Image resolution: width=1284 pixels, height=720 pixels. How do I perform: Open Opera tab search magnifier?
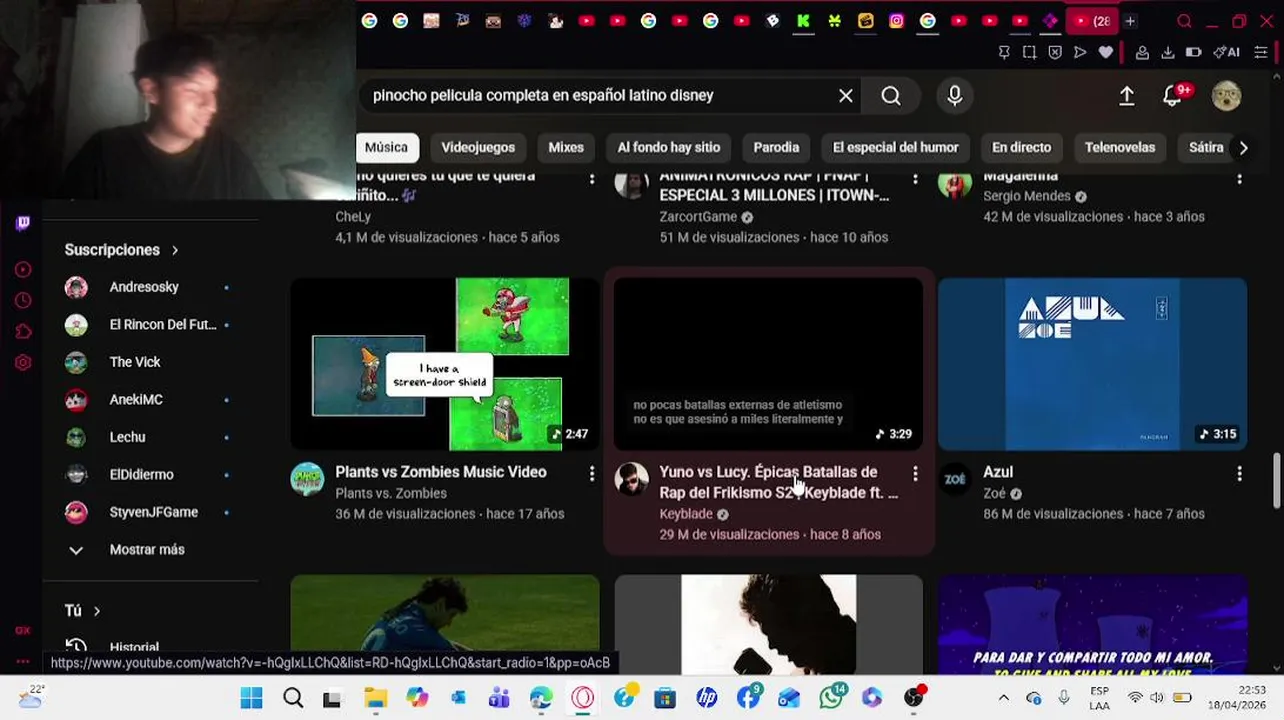tap(1184, 21)
